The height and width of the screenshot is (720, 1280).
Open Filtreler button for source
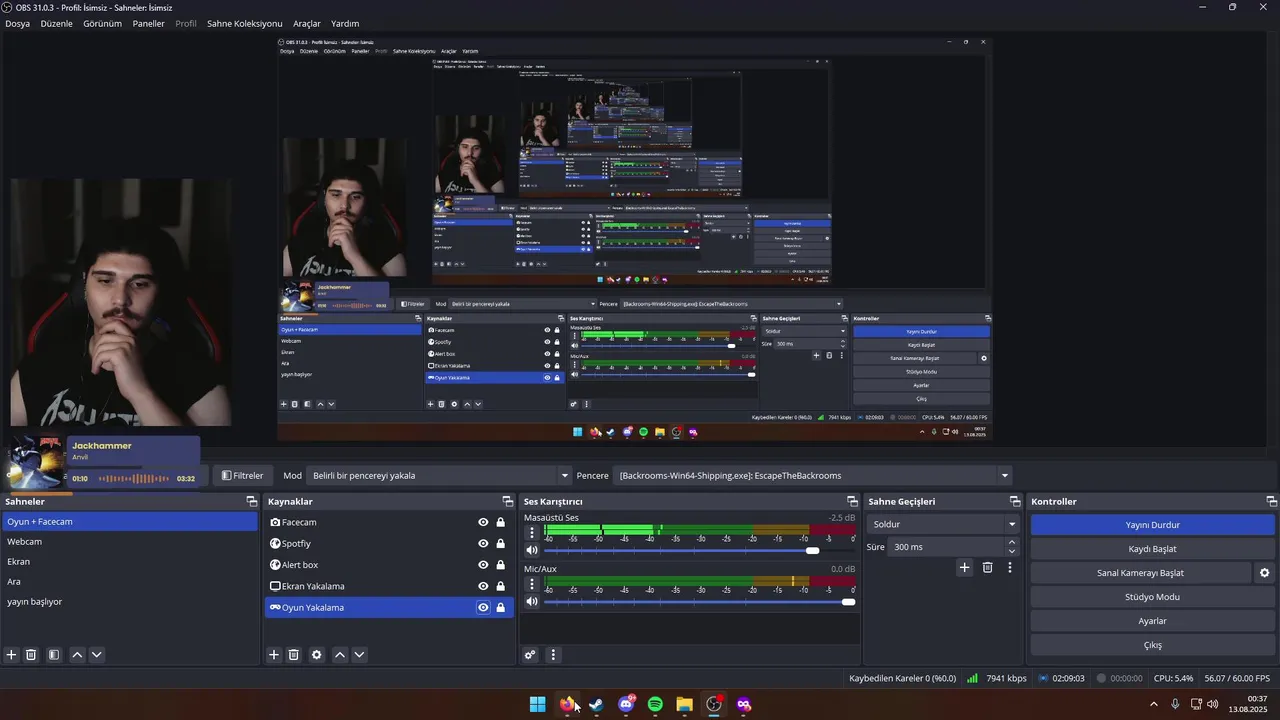(x=243, y=476)
